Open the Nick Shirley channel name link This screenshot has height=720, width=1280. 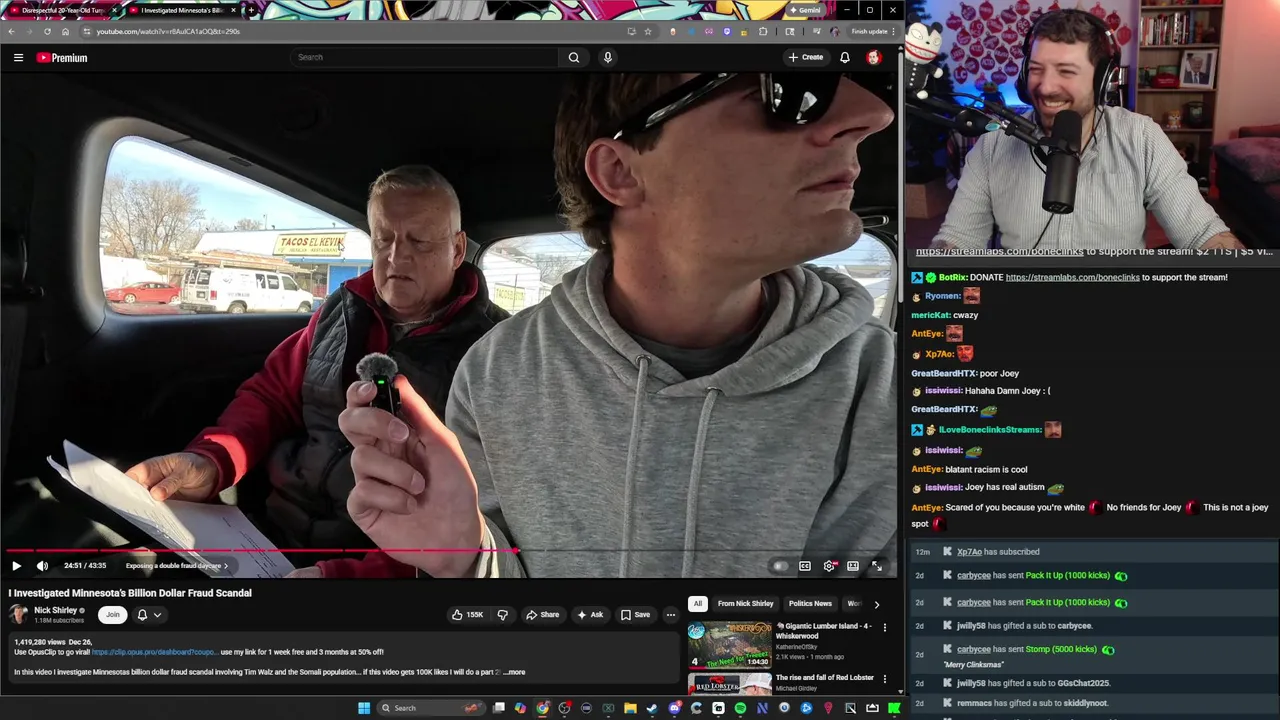(55, 610)
